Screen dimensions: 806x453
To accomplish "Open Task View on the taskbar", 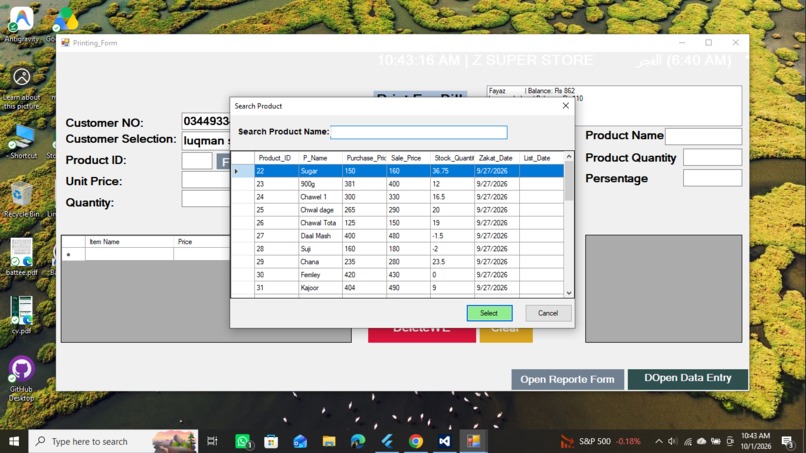I will tap(212, 441).
